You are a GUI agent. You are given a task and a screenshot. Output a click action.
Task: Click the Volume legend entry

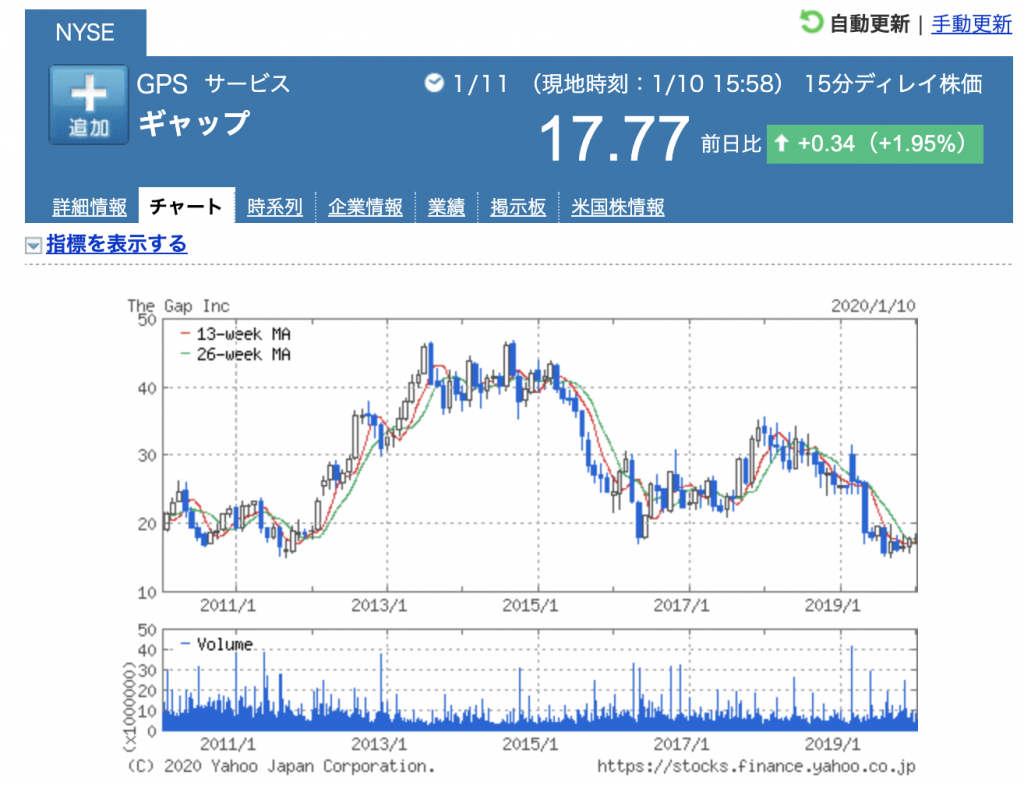point(217,644)
